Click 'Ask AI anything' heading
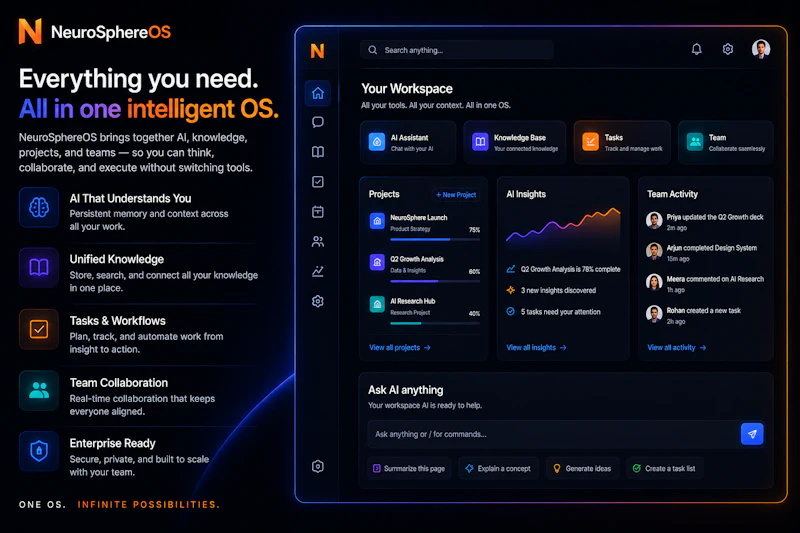Viewport: 800px width, 533px height. point(406,390)
